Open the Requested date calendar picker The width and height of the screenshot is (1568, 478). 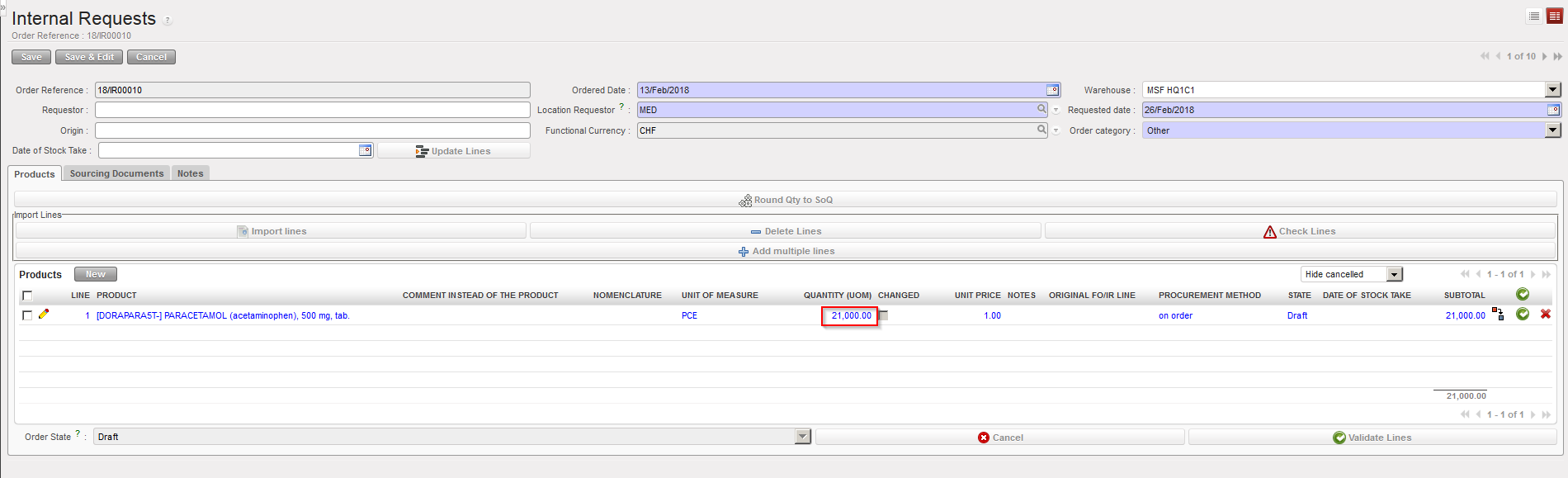tap(1553, 110)
